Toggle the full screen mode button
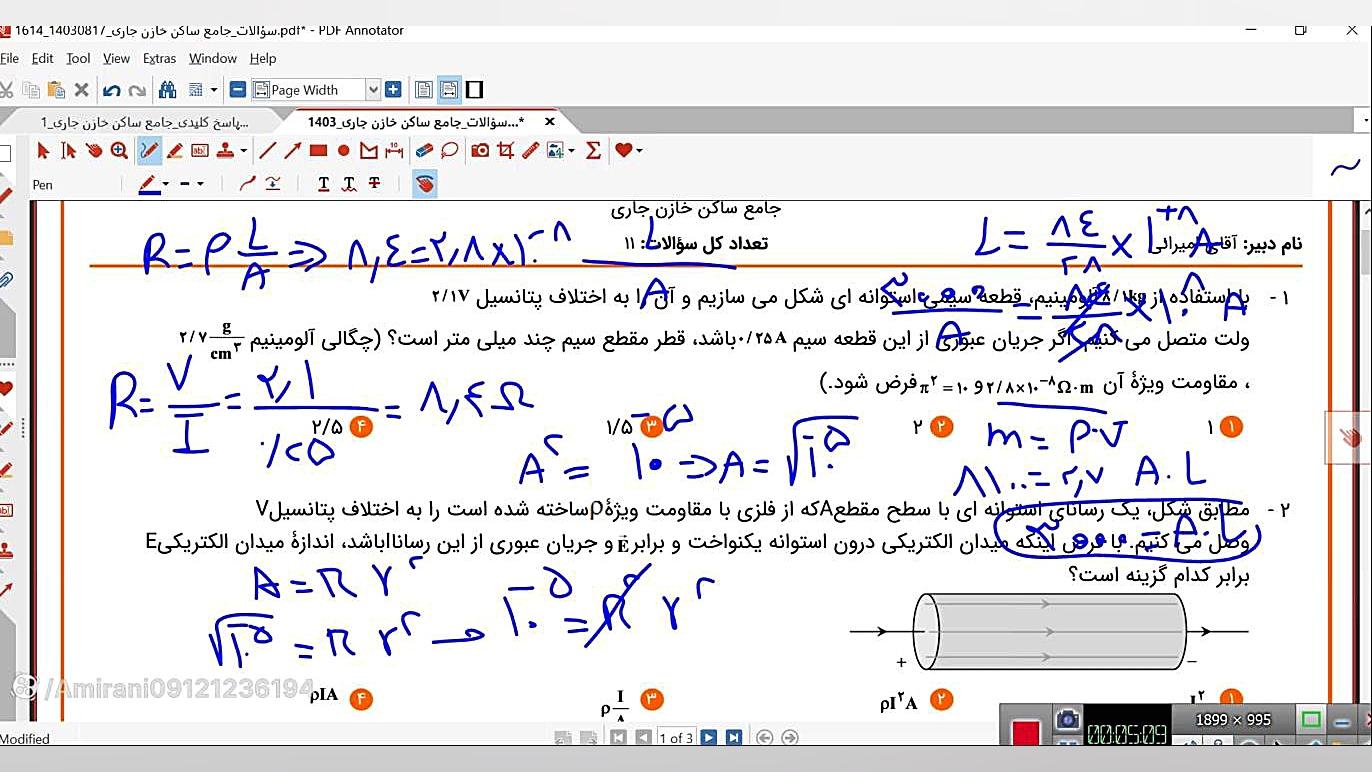 click(475, 90)
